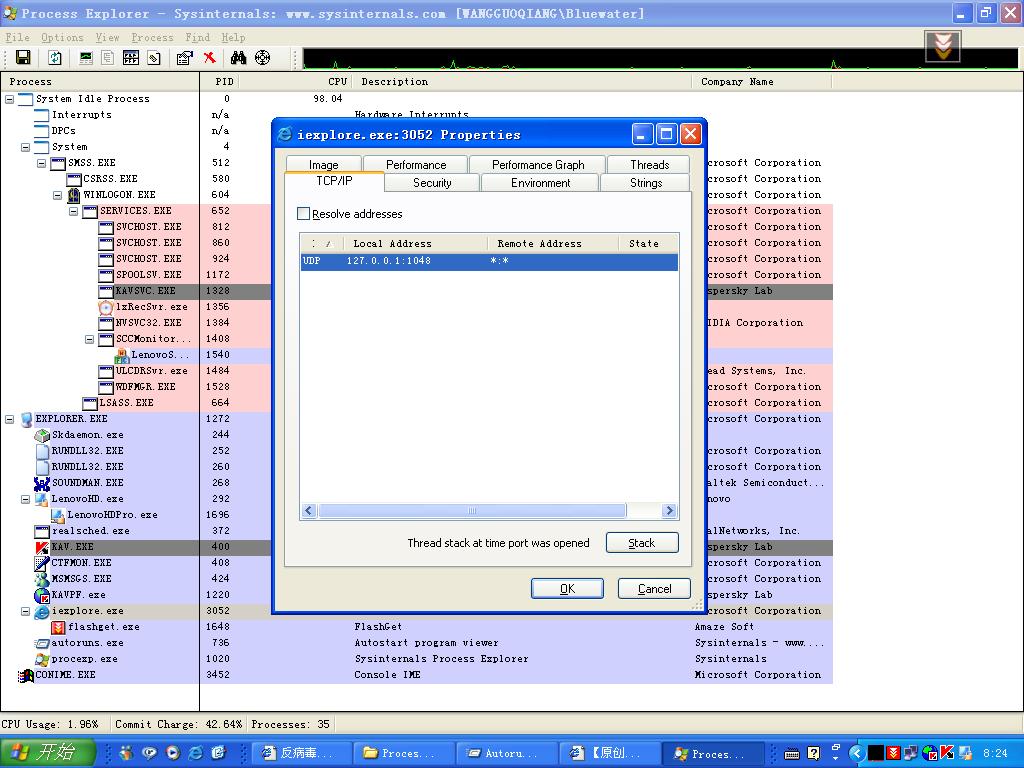
Task: Click the Windows Start button
Action: click(47, 753)
